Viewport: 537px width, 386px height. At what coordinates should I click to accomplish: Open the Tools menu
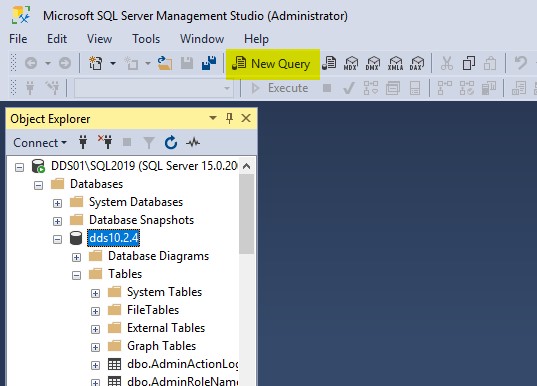coord(146,39)
